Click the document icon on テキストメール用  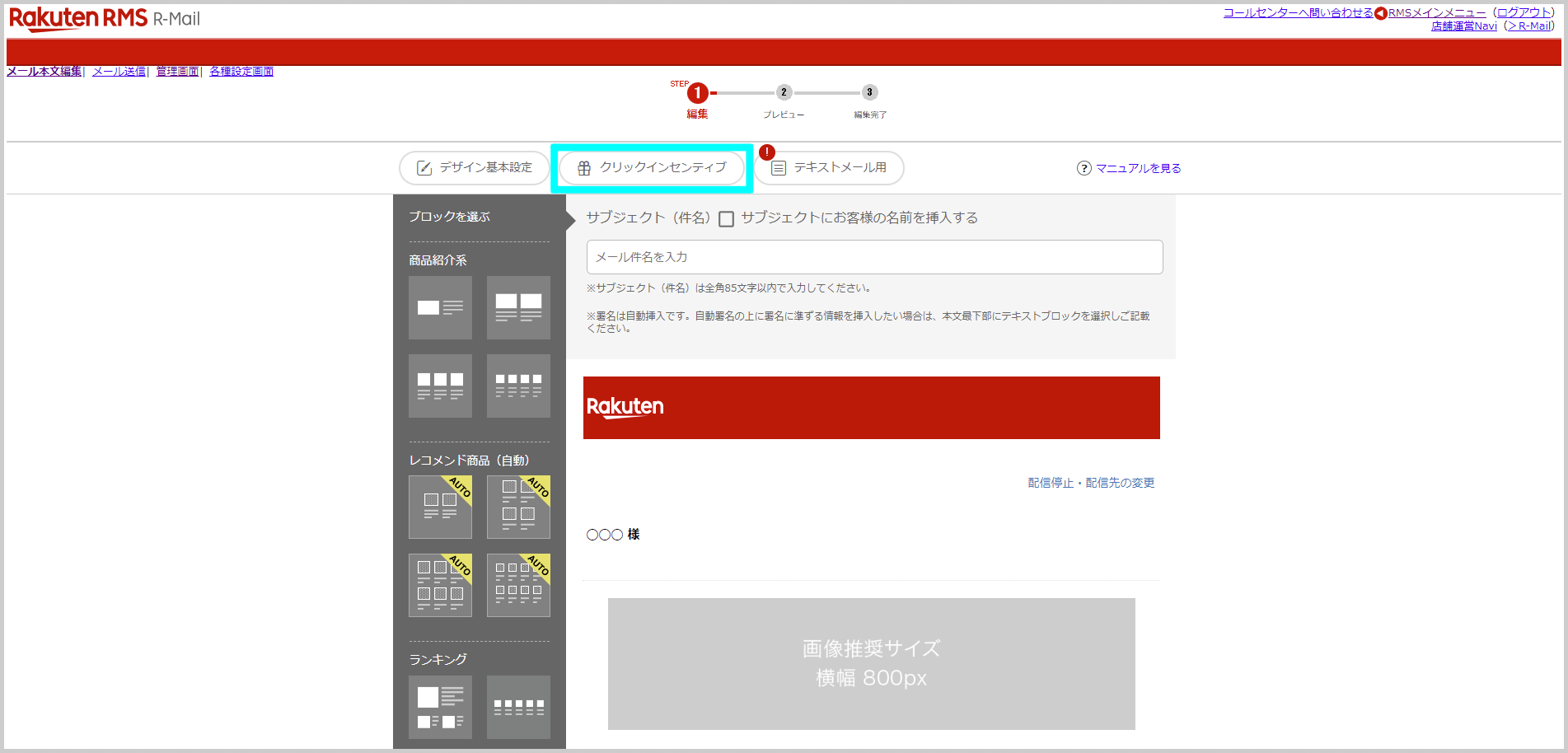click(x=779, y=168)
